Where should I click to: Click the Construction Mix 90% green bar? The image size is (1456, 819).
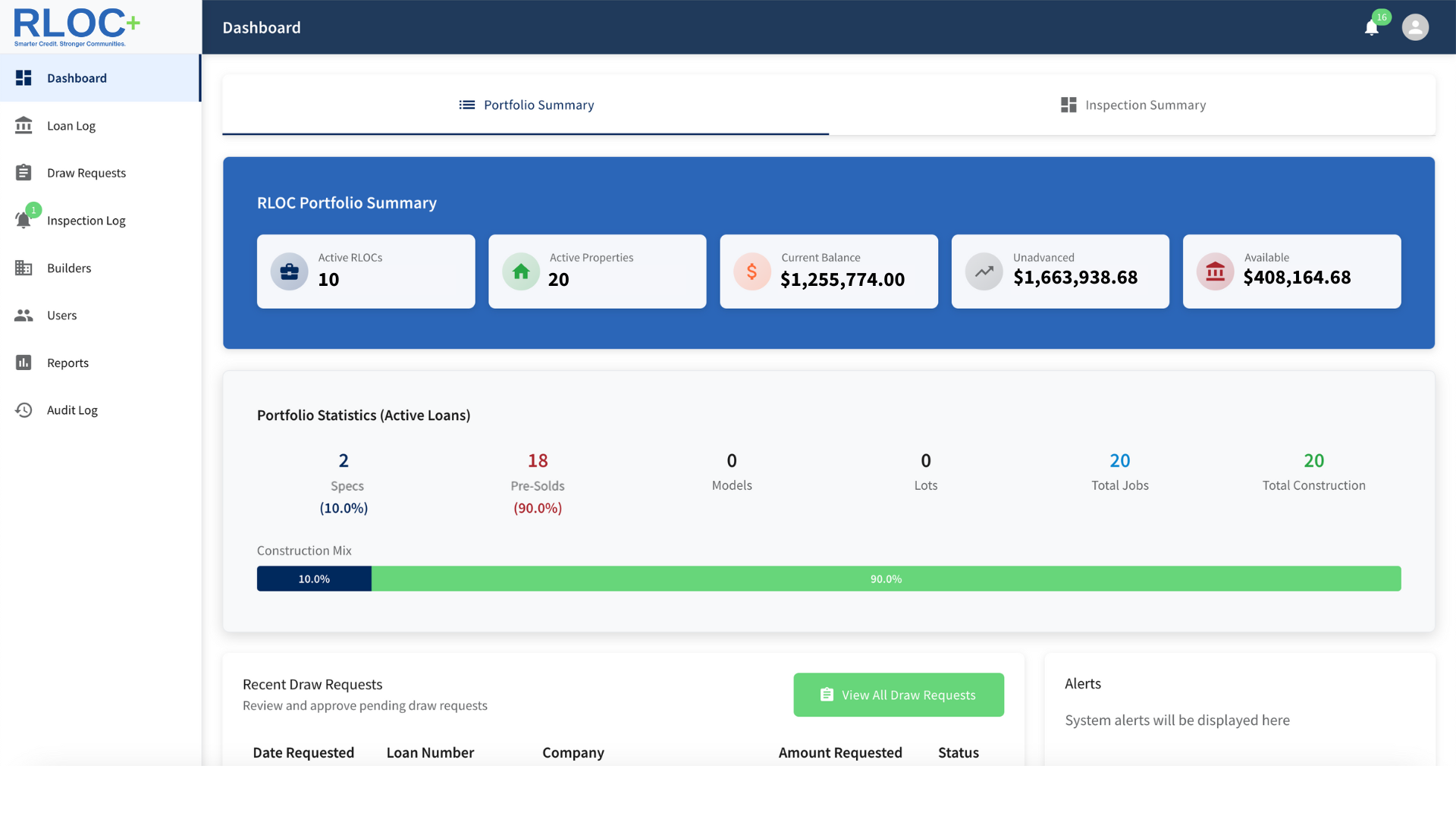[x=886, y=579]
